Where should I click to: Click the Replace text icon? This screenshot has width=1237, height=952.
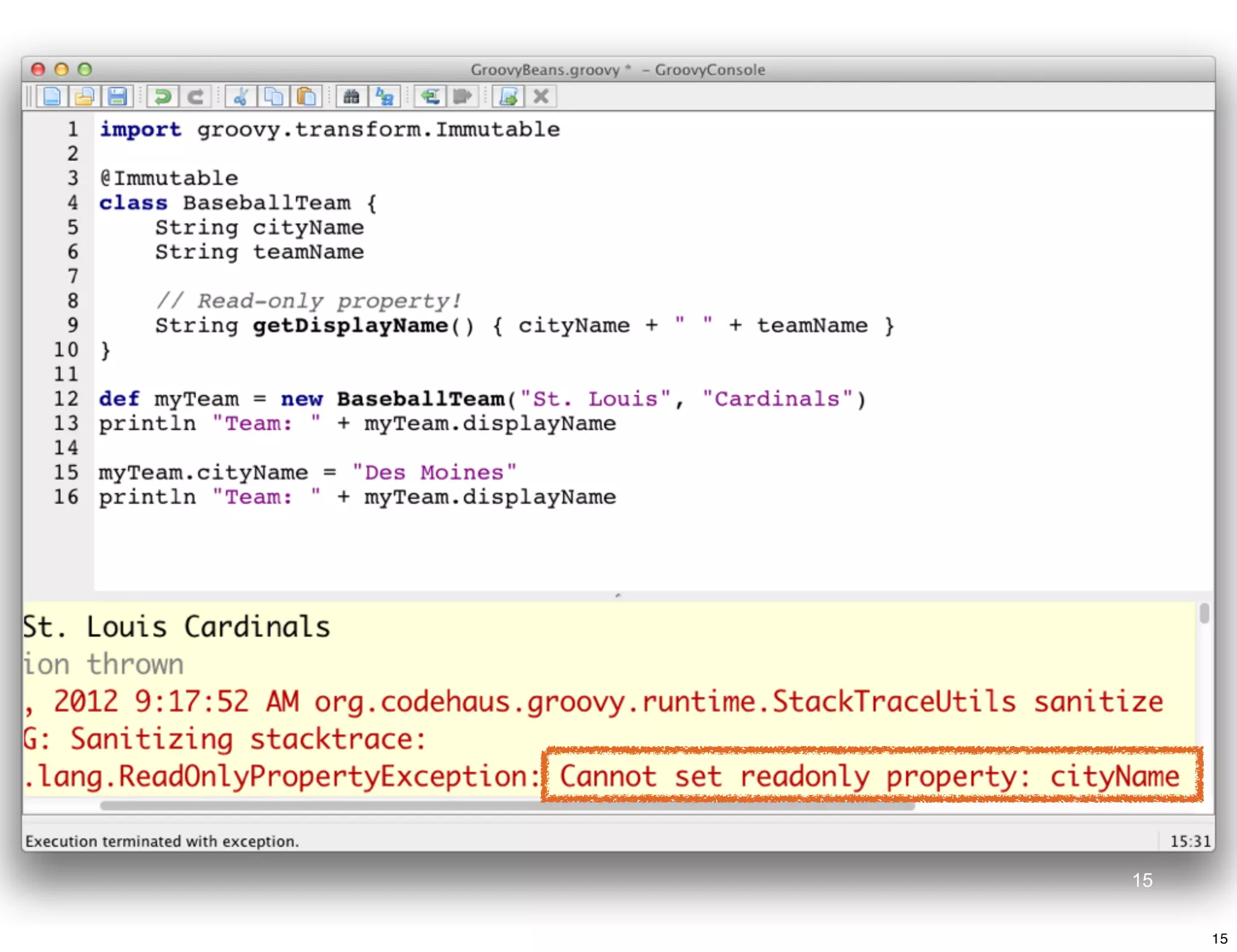point(385,97)
